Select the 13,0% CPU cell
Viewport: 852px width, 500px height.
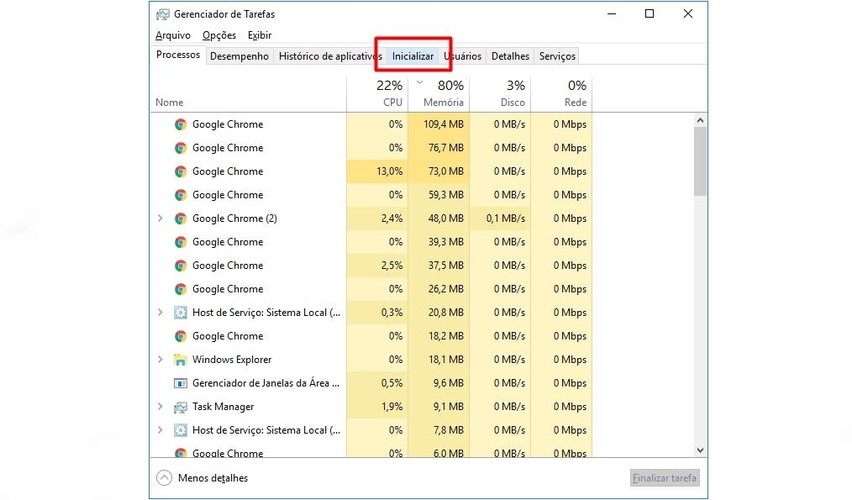coord(377,171)
